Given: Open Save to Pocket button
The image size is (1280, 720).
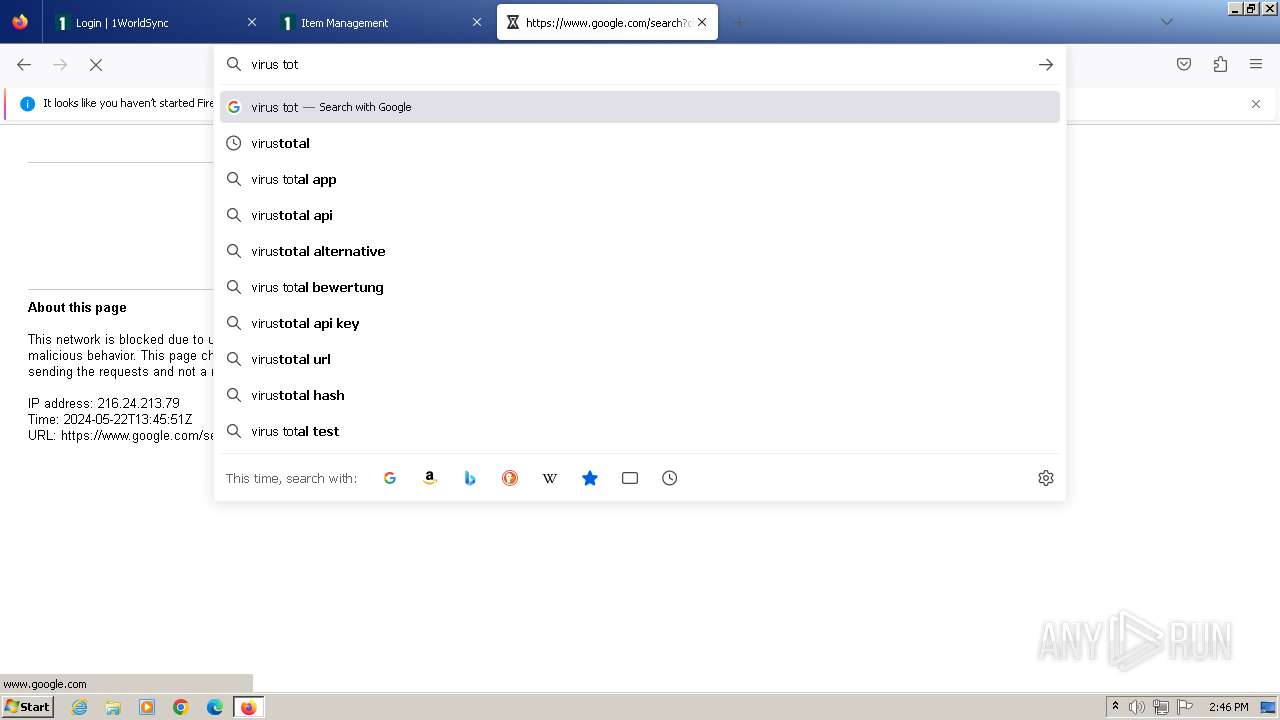Looking at the screenshot, I should click(x=1184, y=64).
